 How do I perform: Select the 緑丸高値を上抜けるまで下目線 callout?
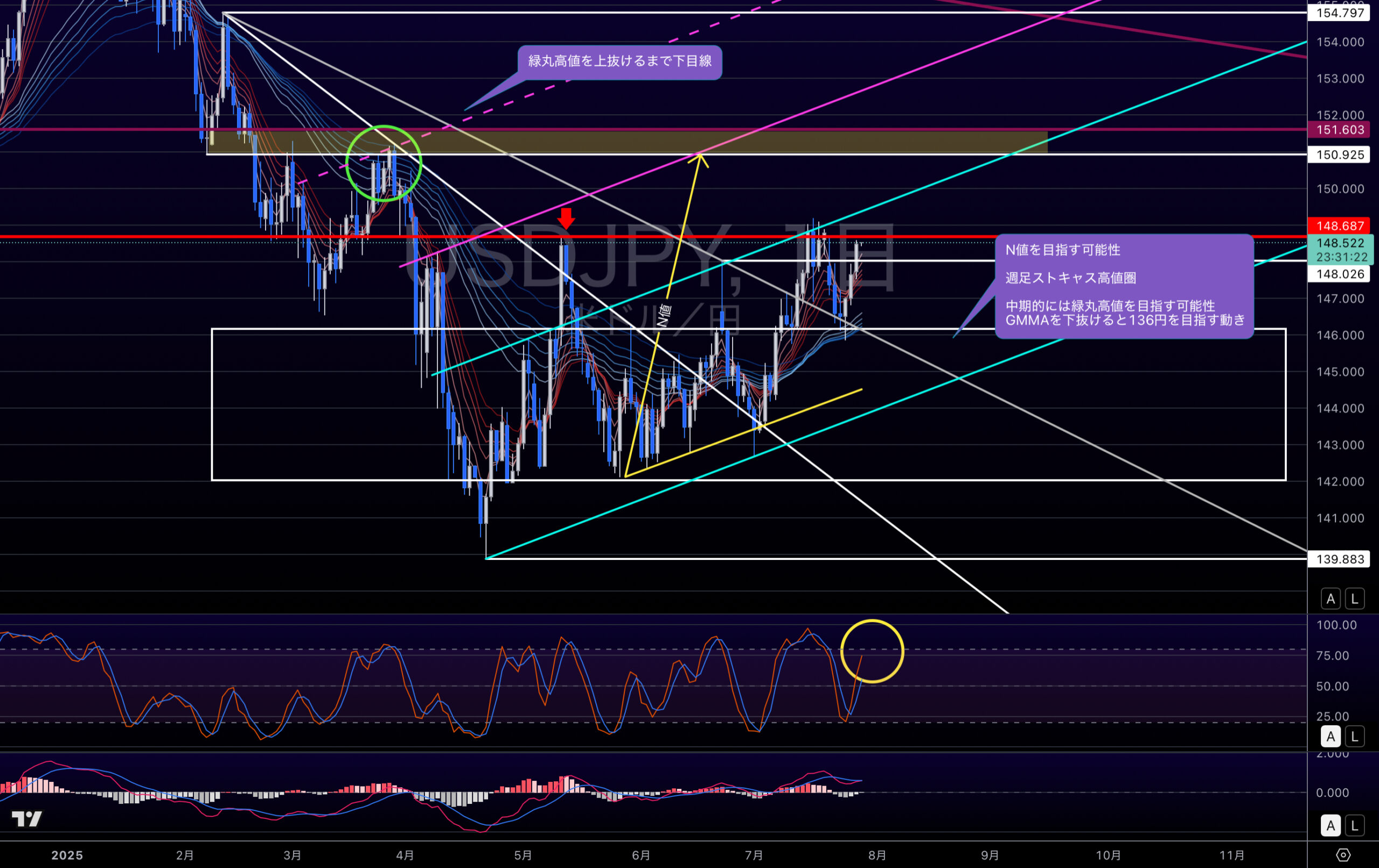coord(619,61)
